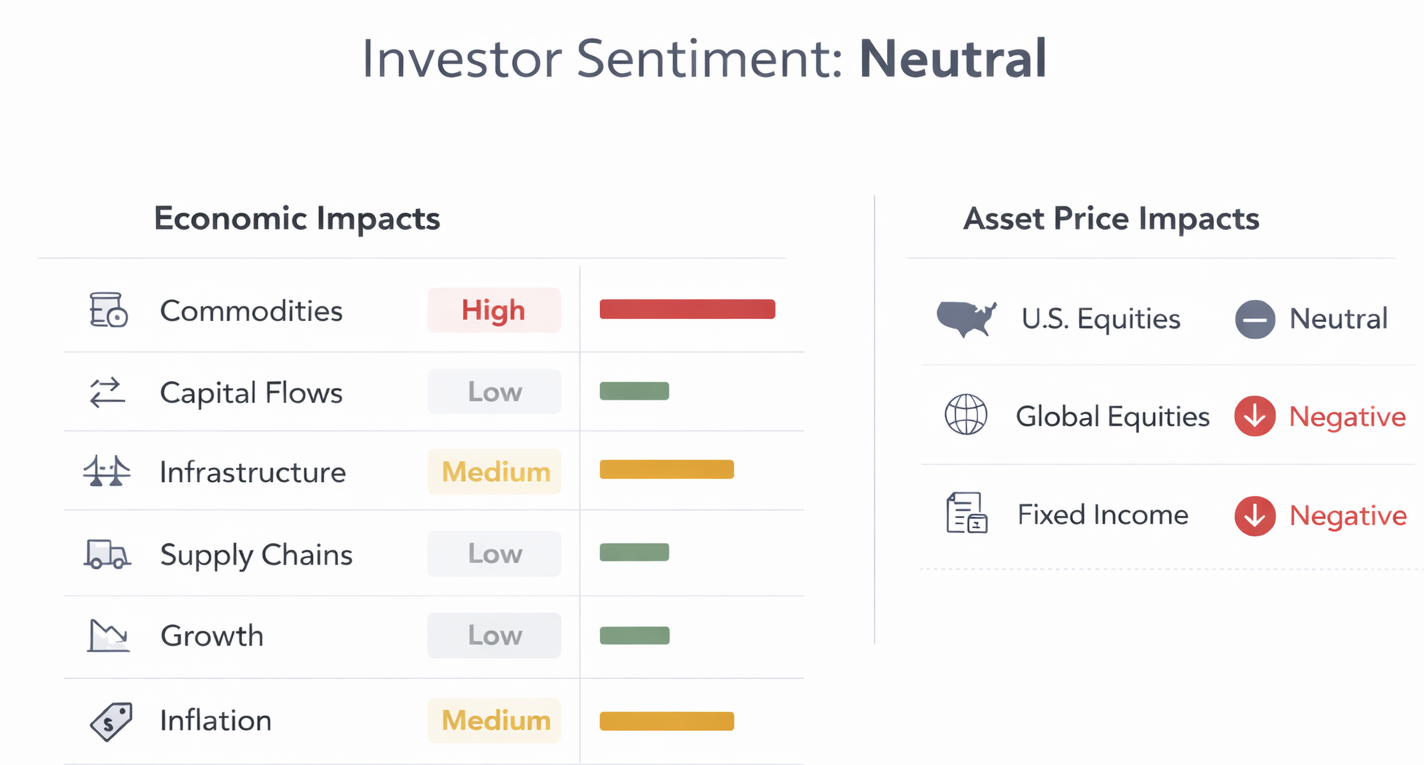Click the Infrastructure bridge icon
This screenshot has width=1424, height=765.
pos(107,471)
